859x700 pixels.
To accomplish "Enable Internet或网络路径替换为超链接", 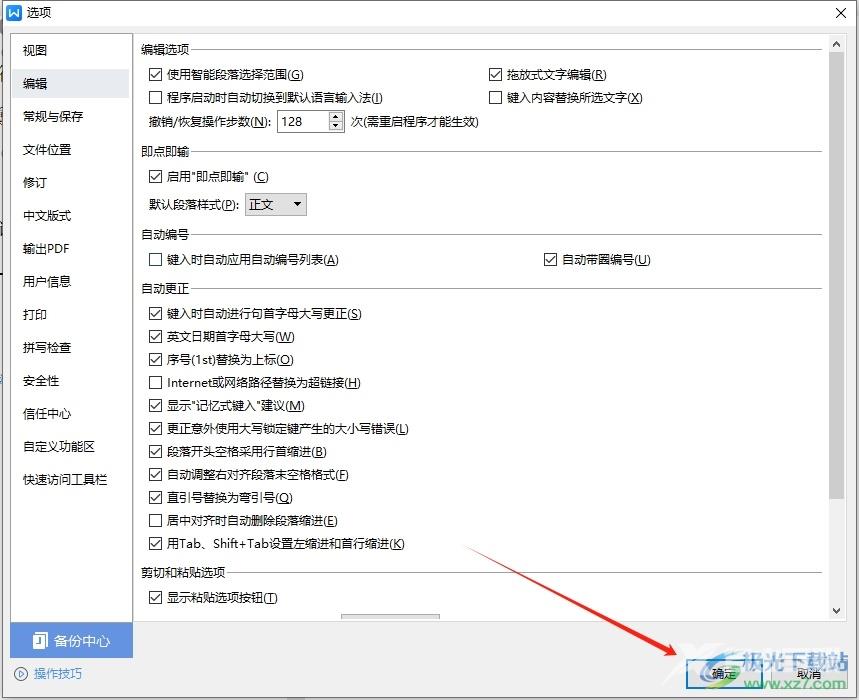I will [x=156, y=382].
